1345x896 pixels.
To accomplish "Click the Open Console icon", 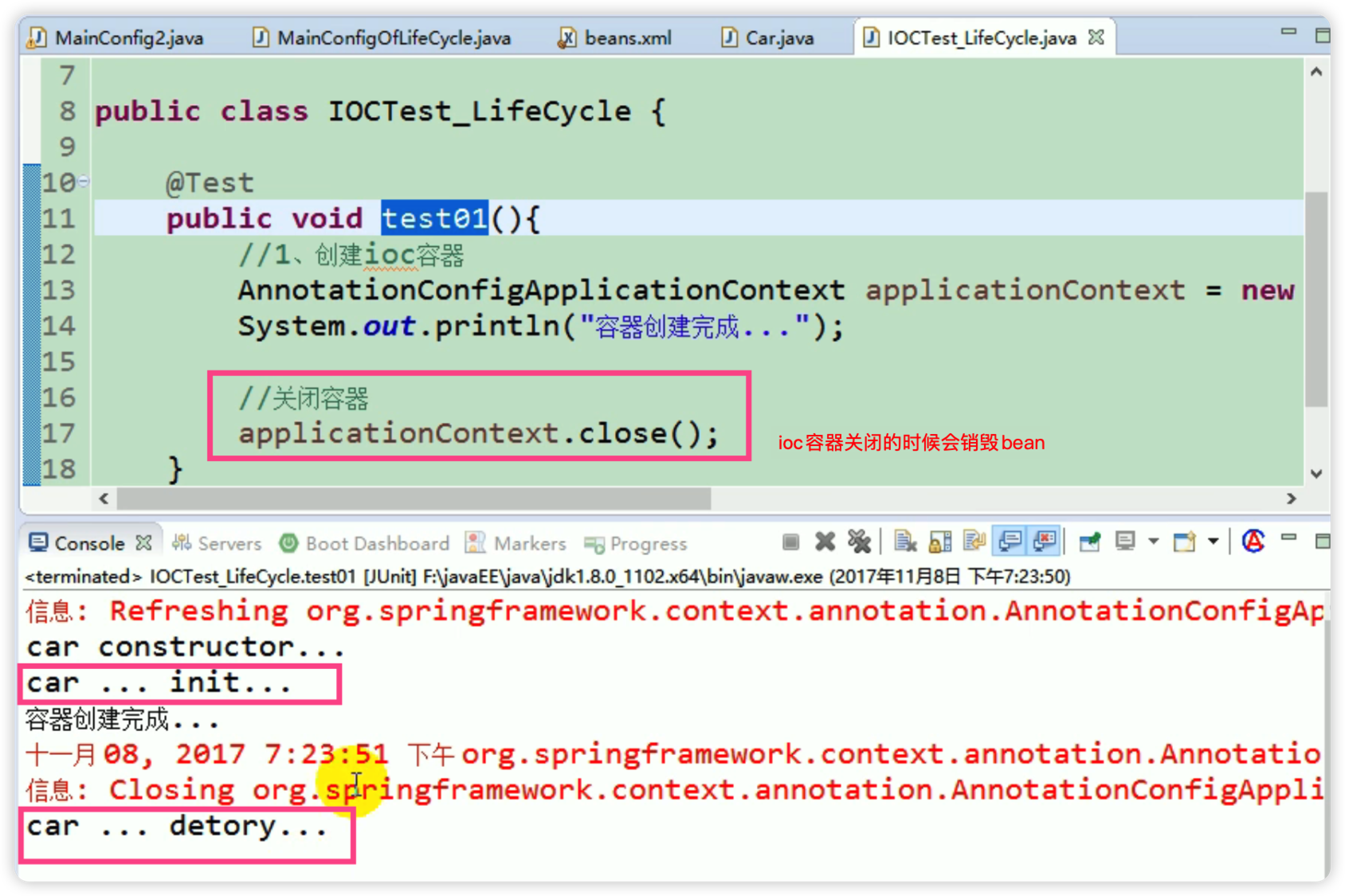I will tap(1185, 542).
